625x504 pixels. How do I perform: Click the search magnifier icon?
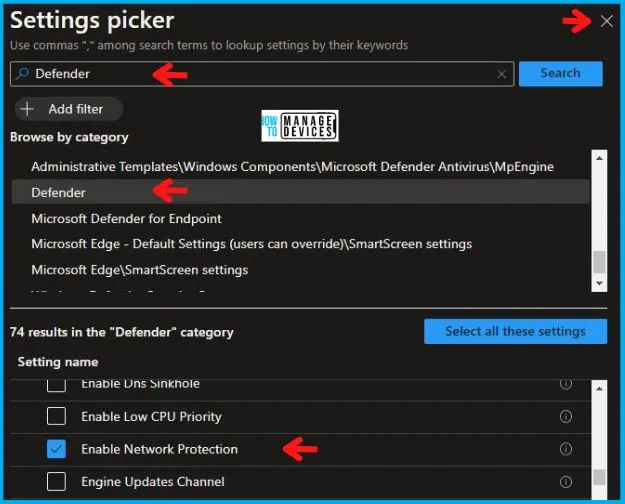pyautogui.click(x=22, y=73)
